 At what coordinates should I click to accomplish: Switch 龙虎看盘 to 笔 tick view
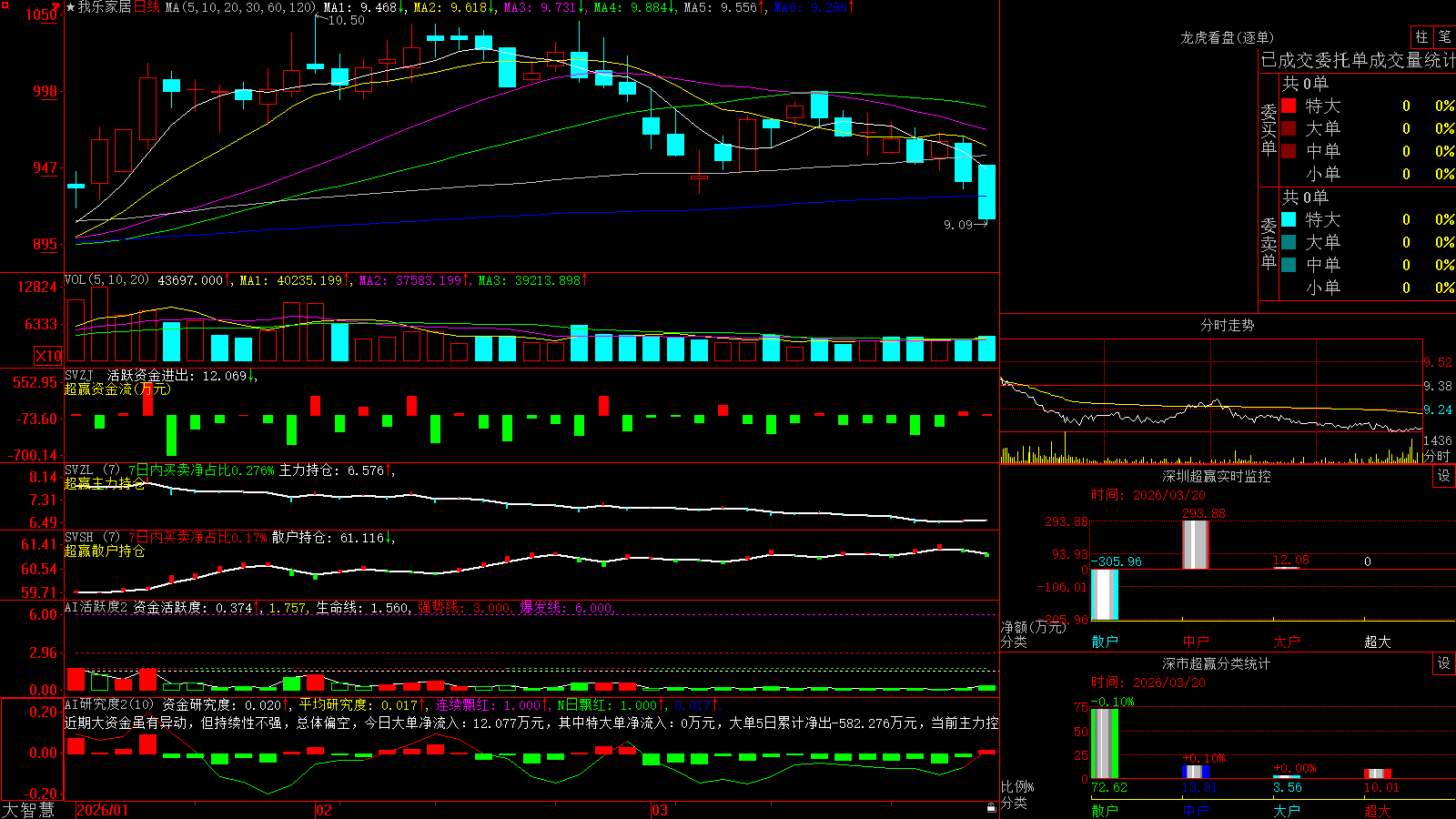[1444, 36]
